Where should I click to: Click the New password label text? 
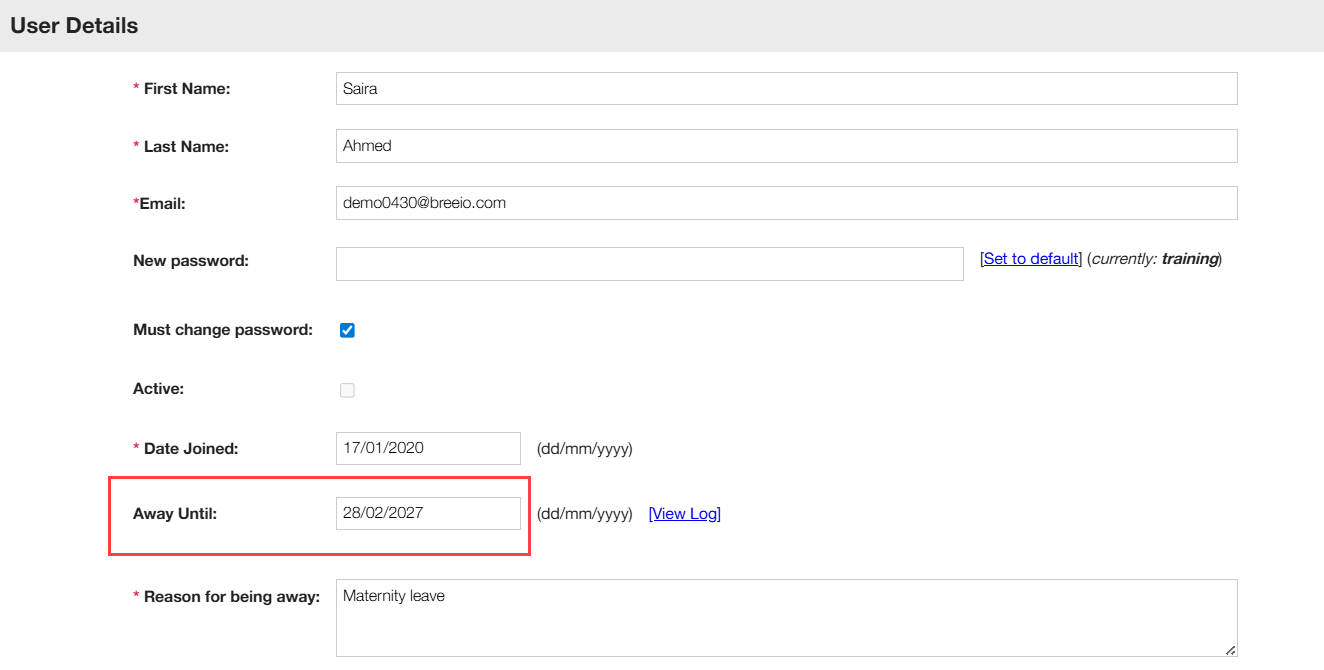(190, 261)
